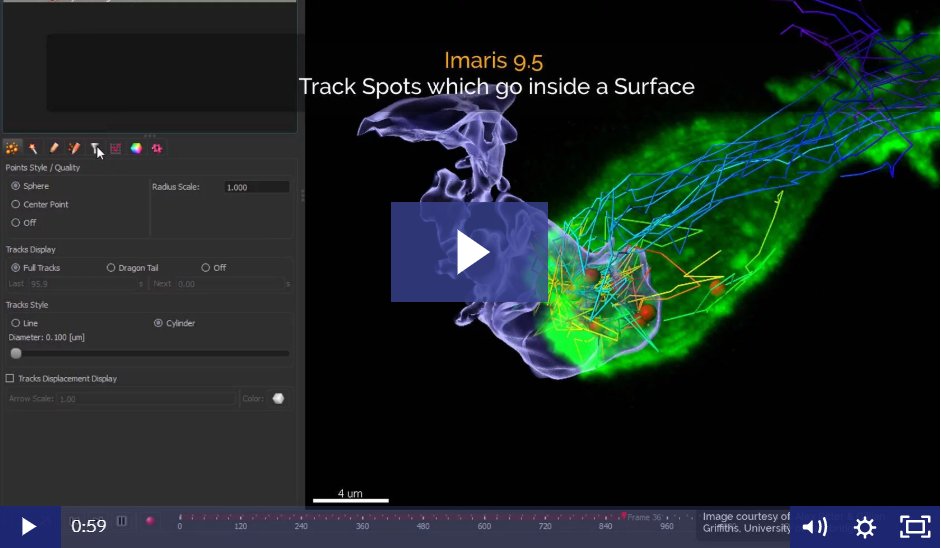Play the video from bottom-bar play button

pos(28,527)
